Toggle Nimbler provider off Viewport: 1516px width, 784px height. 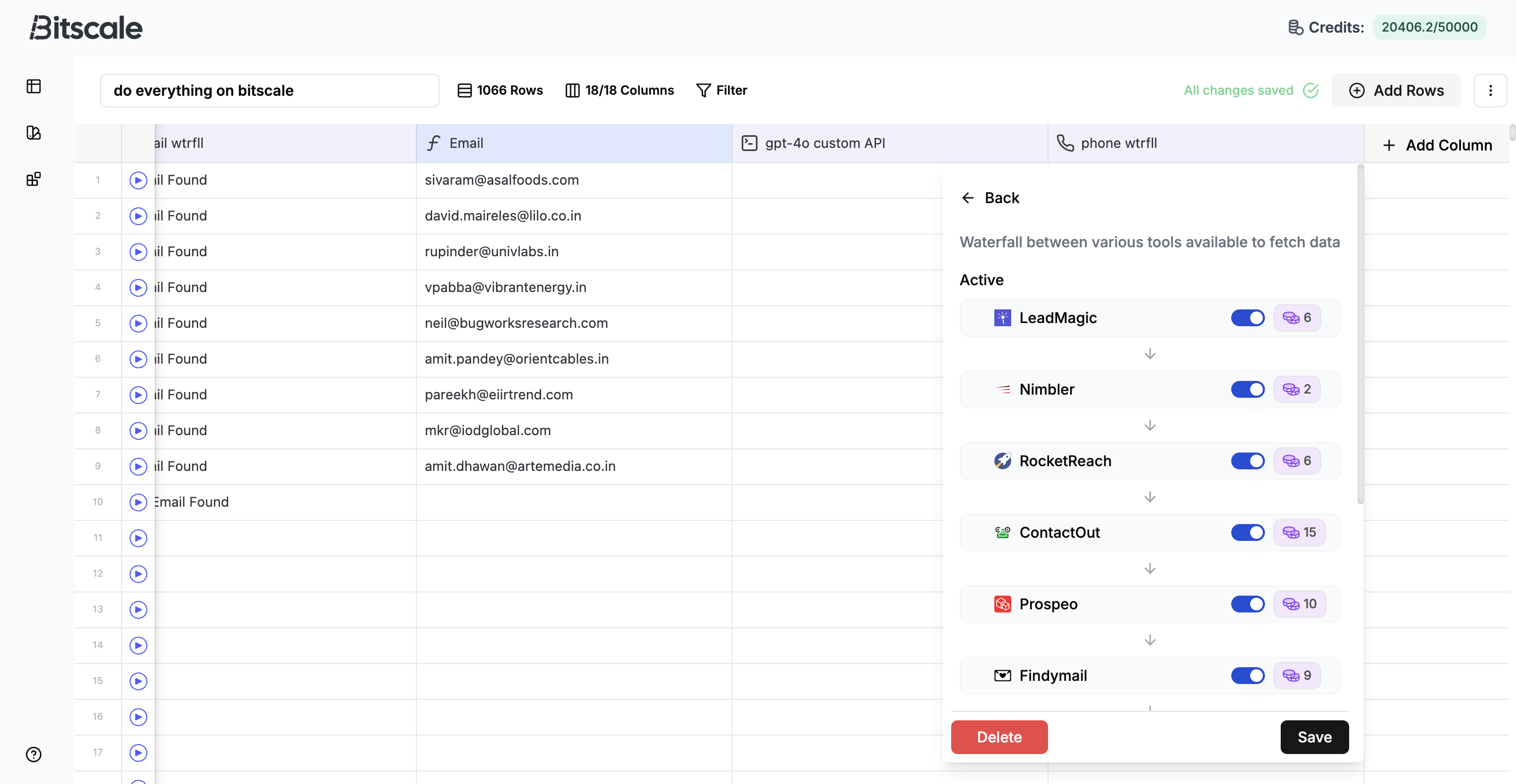click(1247, 389)
